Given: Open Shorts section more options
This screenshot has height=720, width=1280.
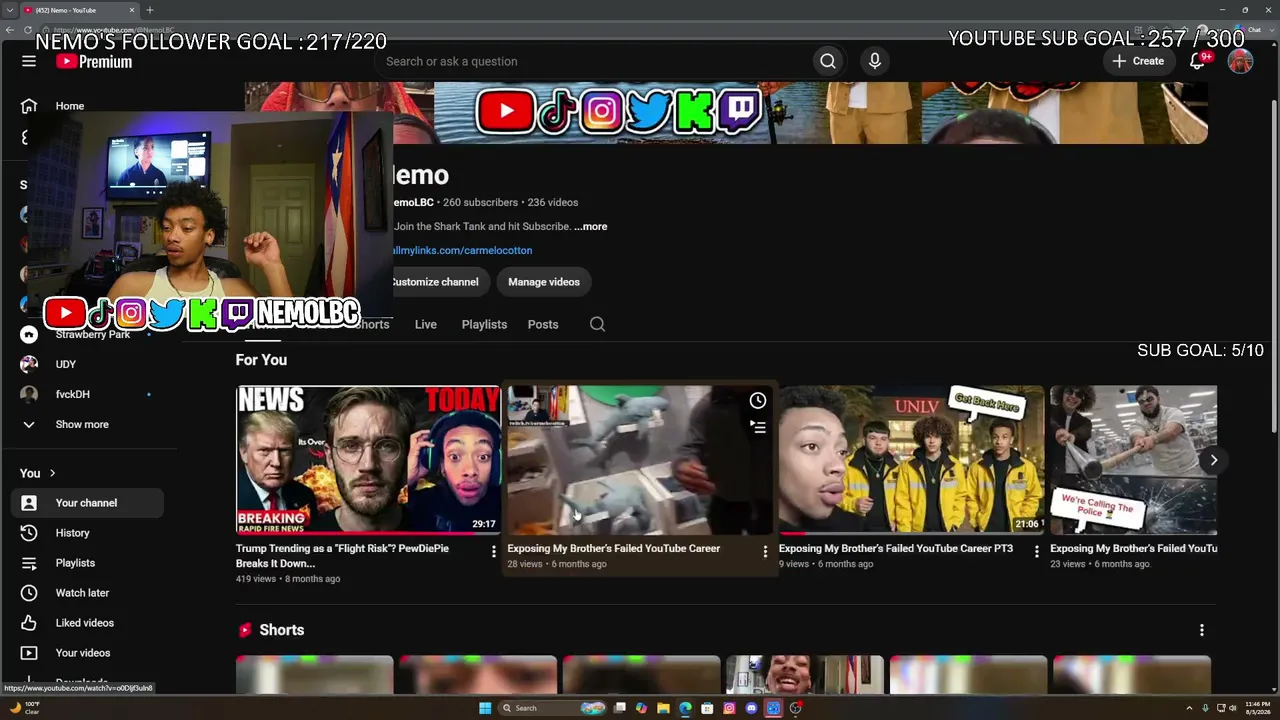Looking at the screenshot, I should click(1201, 630).
